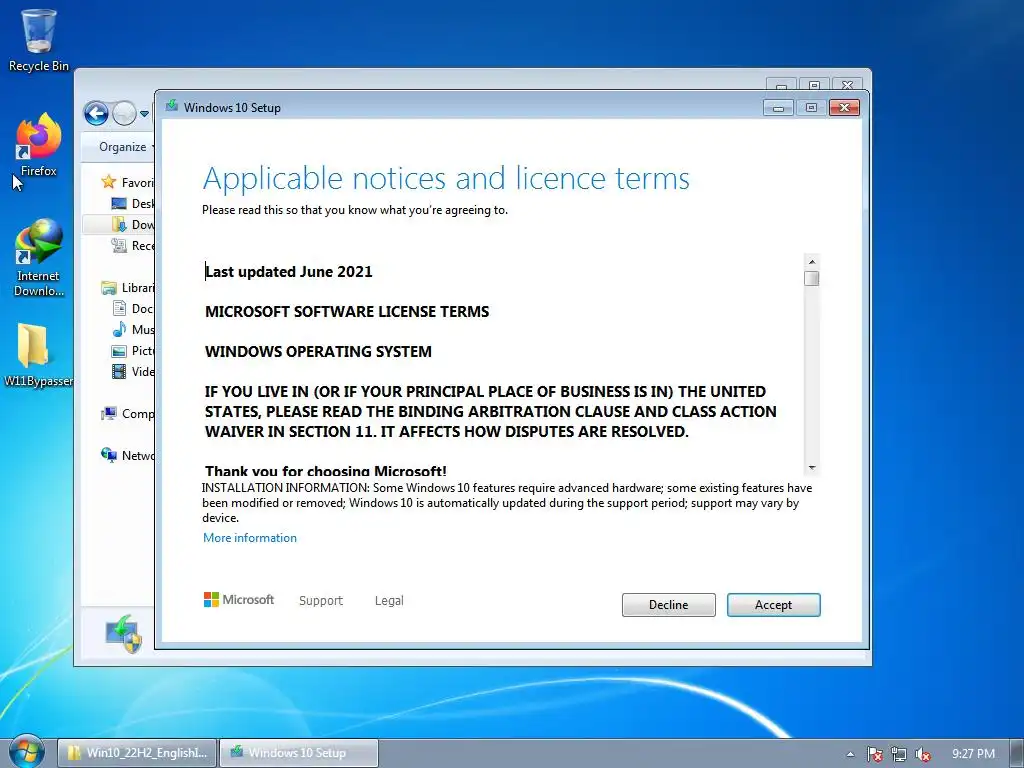Minimize the Windows 10 Setup window
This screenshot has width=1024, height=768.
(778, 108)
